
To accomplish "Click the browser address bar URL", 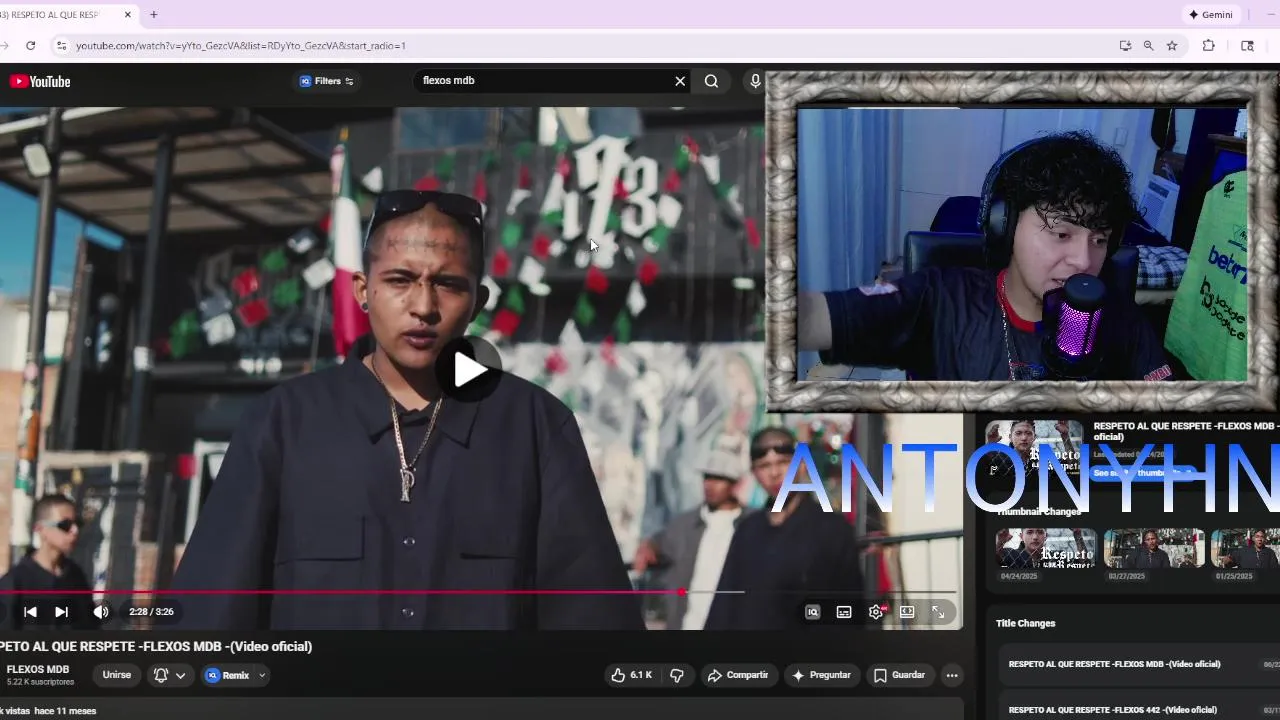I will tap(241, 46).
